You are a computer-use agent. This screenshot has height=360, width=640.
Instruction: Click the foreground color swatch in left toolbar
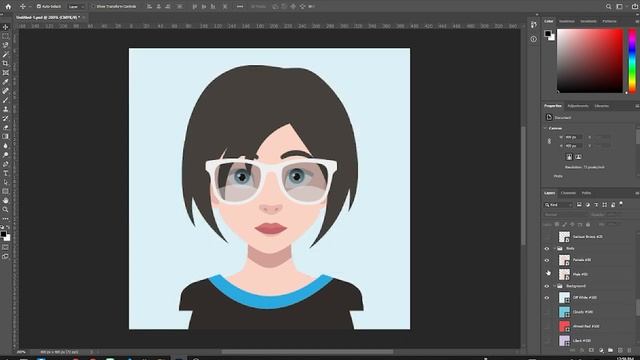(4, 235)
